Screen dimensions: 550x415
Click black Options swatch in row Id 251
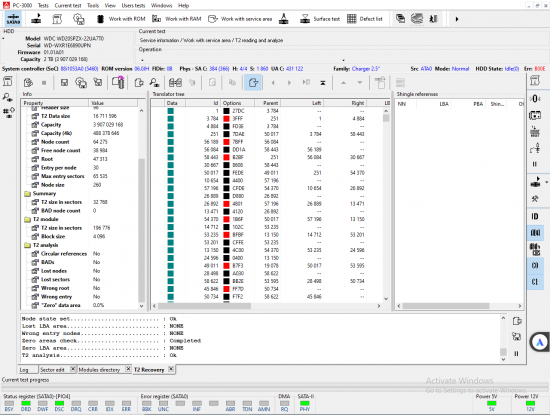226,134
